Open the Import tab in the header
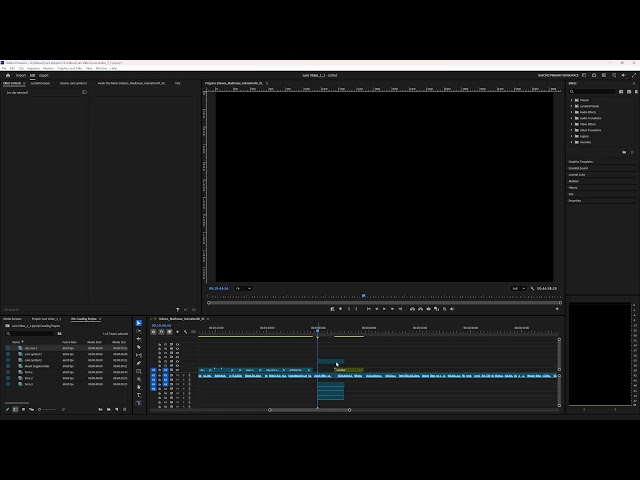640x480 pixels. pos(20,75)
